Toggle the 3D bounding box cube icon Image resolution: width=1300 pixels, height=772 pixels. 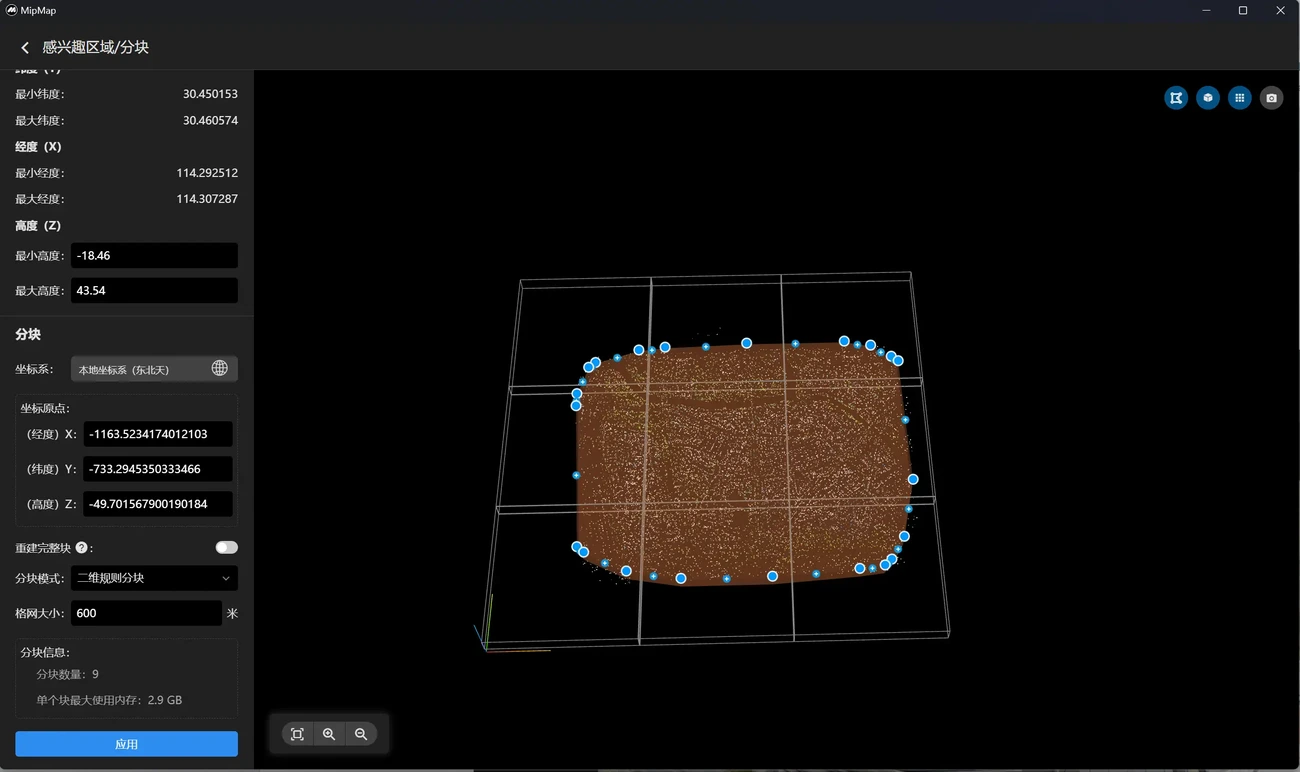[x=1208, y=98]
